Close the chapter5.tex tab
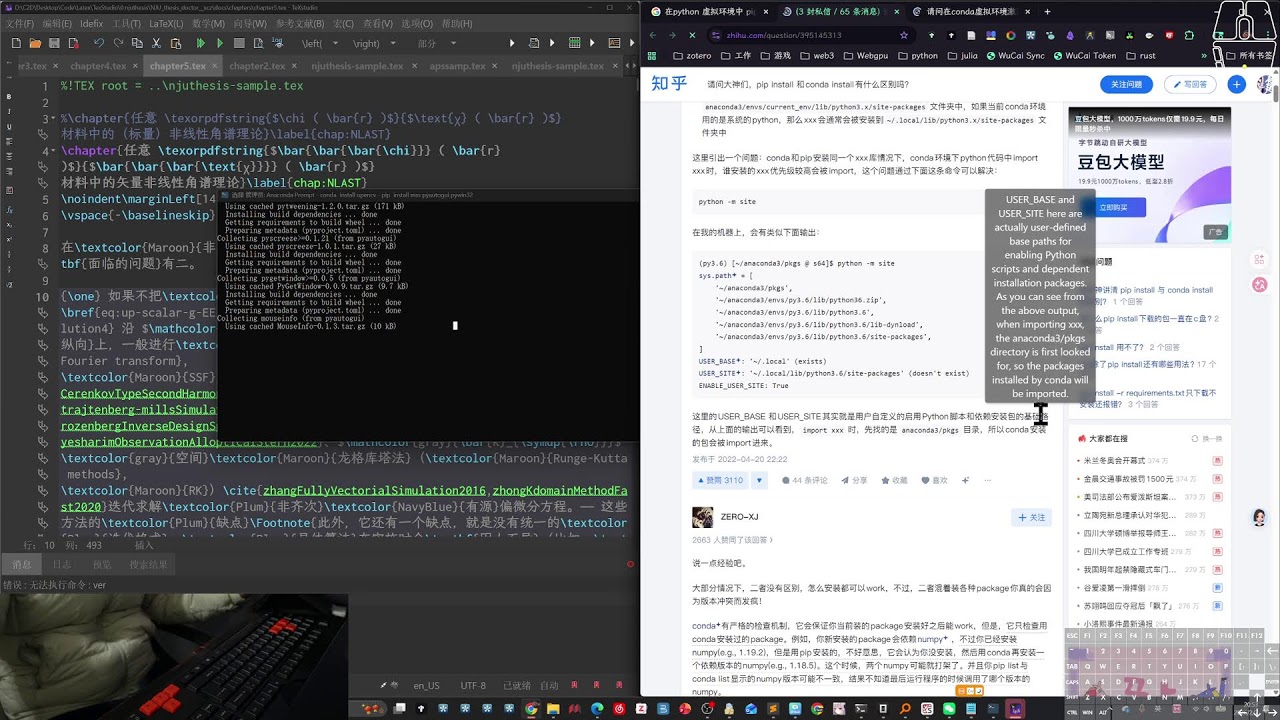The width and height of the screenshot is (1280, 720). coord(215,66)
